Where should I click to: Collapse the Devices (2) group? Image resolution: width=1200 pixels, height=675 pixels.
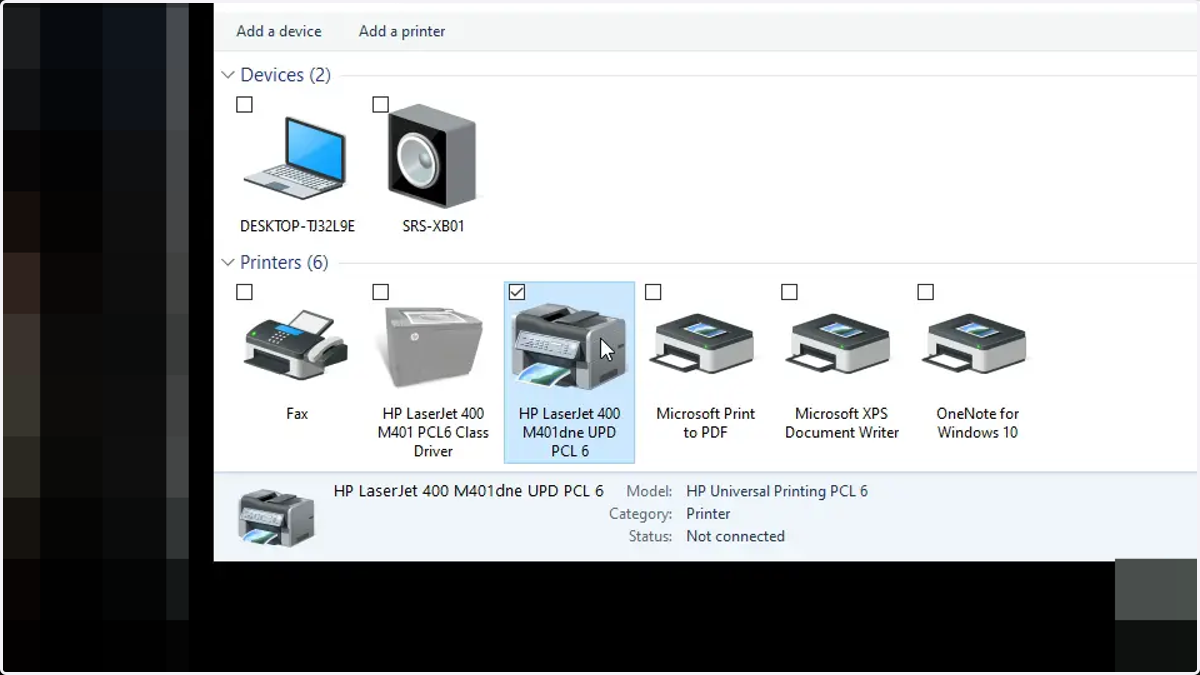[x=228, y=75]
